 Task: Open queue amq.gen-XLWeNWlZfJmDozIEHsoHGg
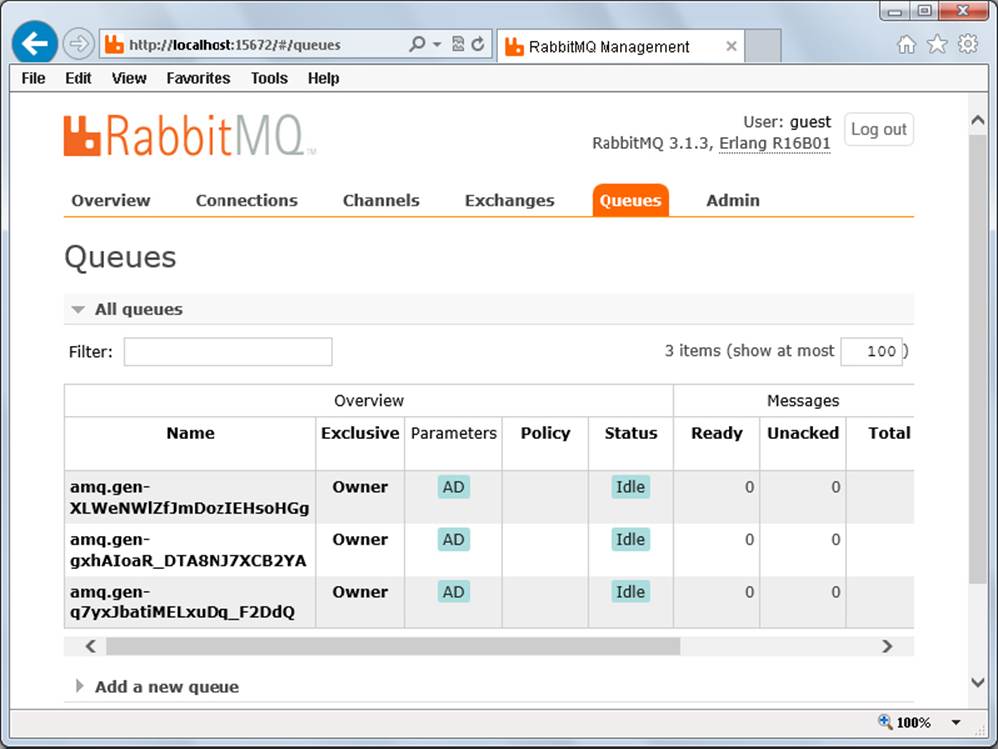[x=190, y=498]
